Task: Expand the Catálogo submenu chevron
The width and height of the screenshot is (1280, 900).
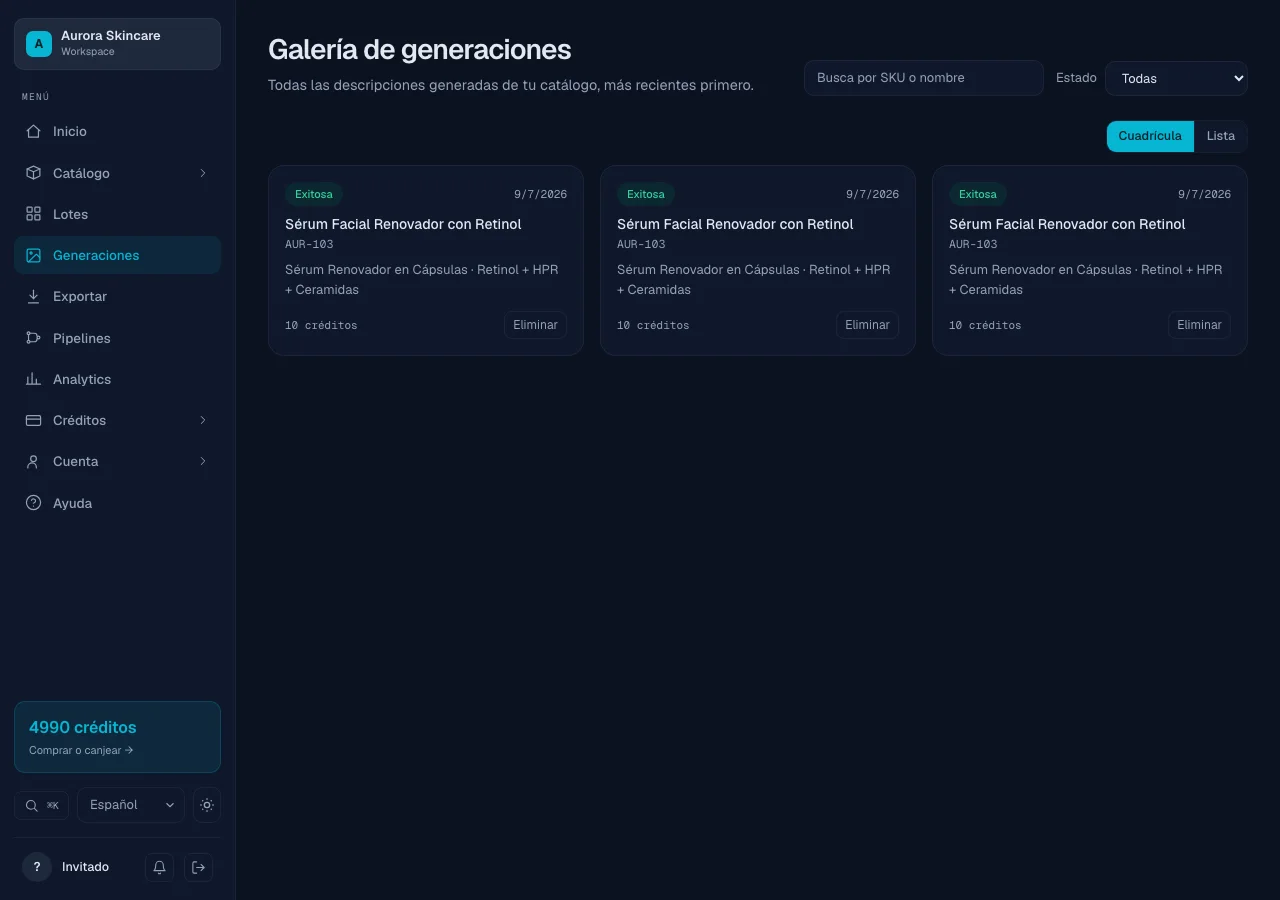Action: coord(203,173)
